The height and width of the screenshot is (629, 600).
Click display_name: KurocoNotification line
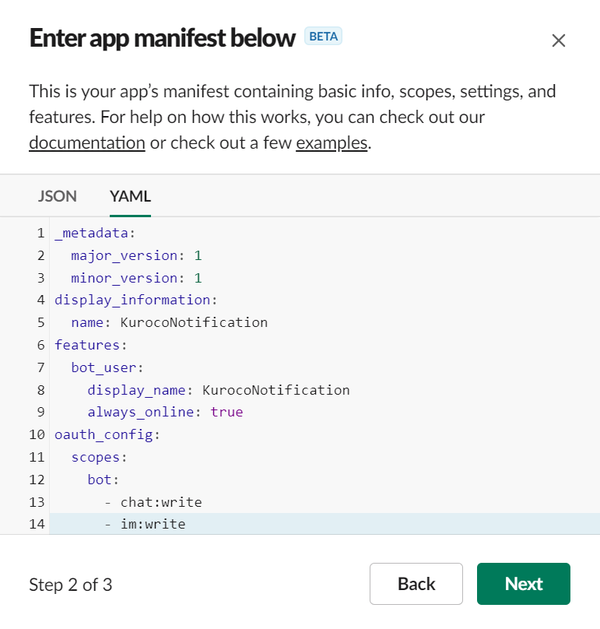click(219, 390)
